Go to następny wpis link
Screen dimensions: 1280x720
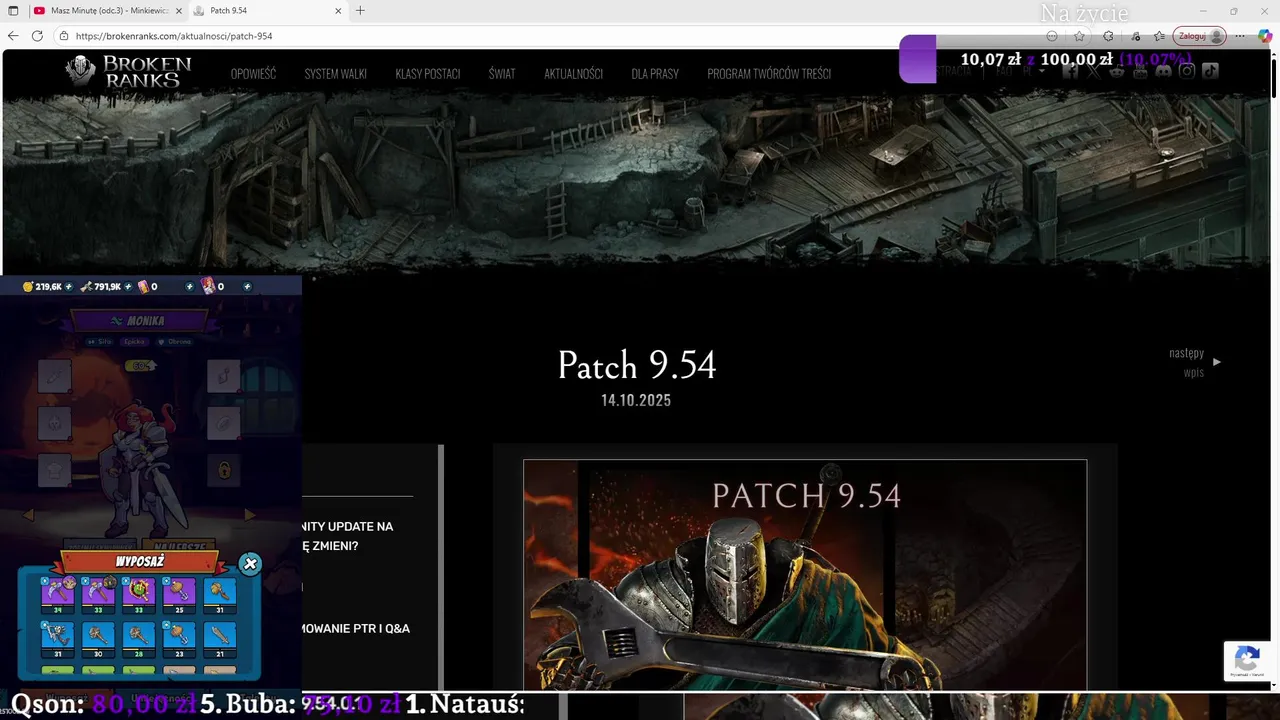[1194, 362]
